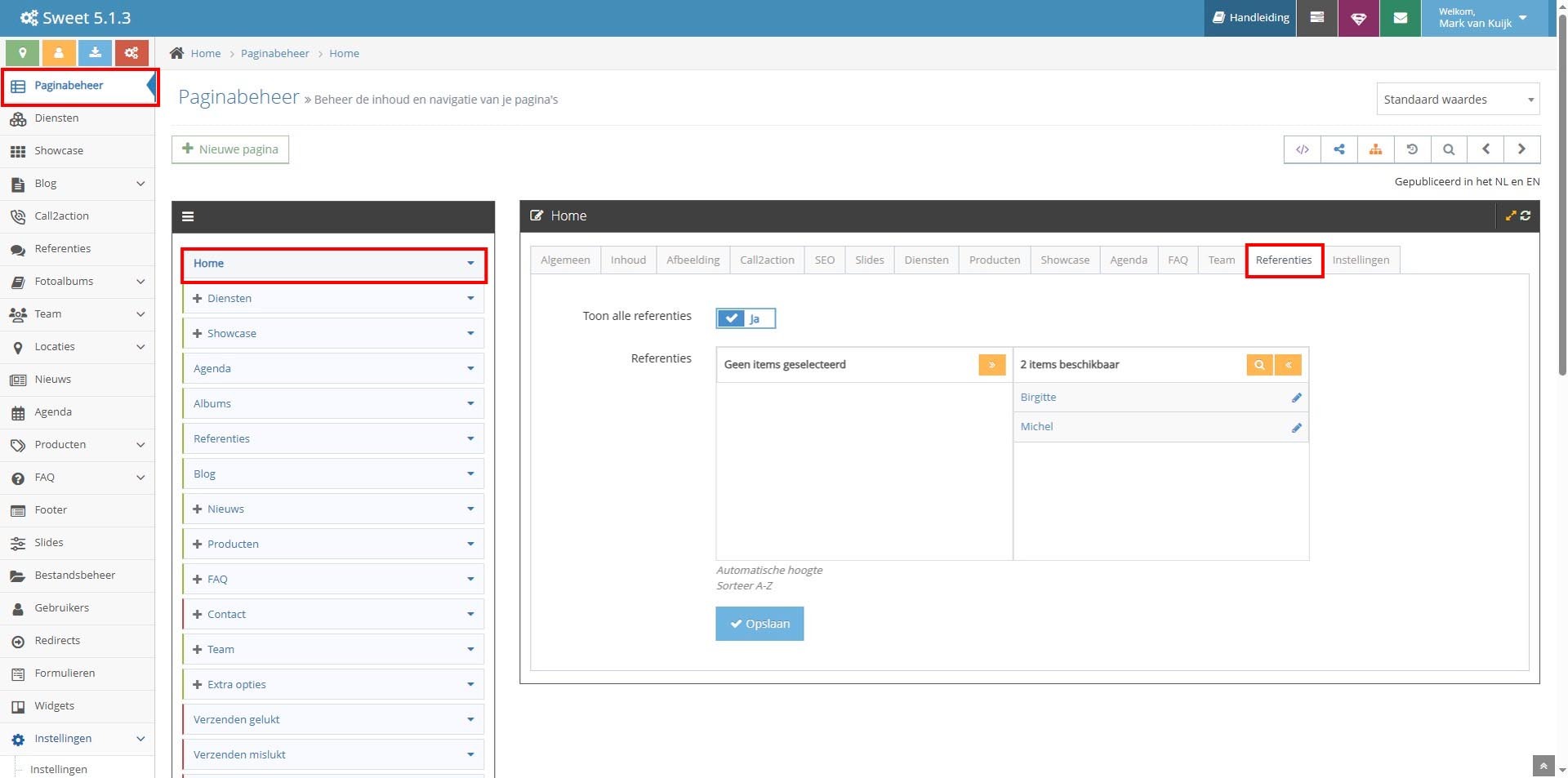Expand the Diensten page plus icon

coord(198,299)
